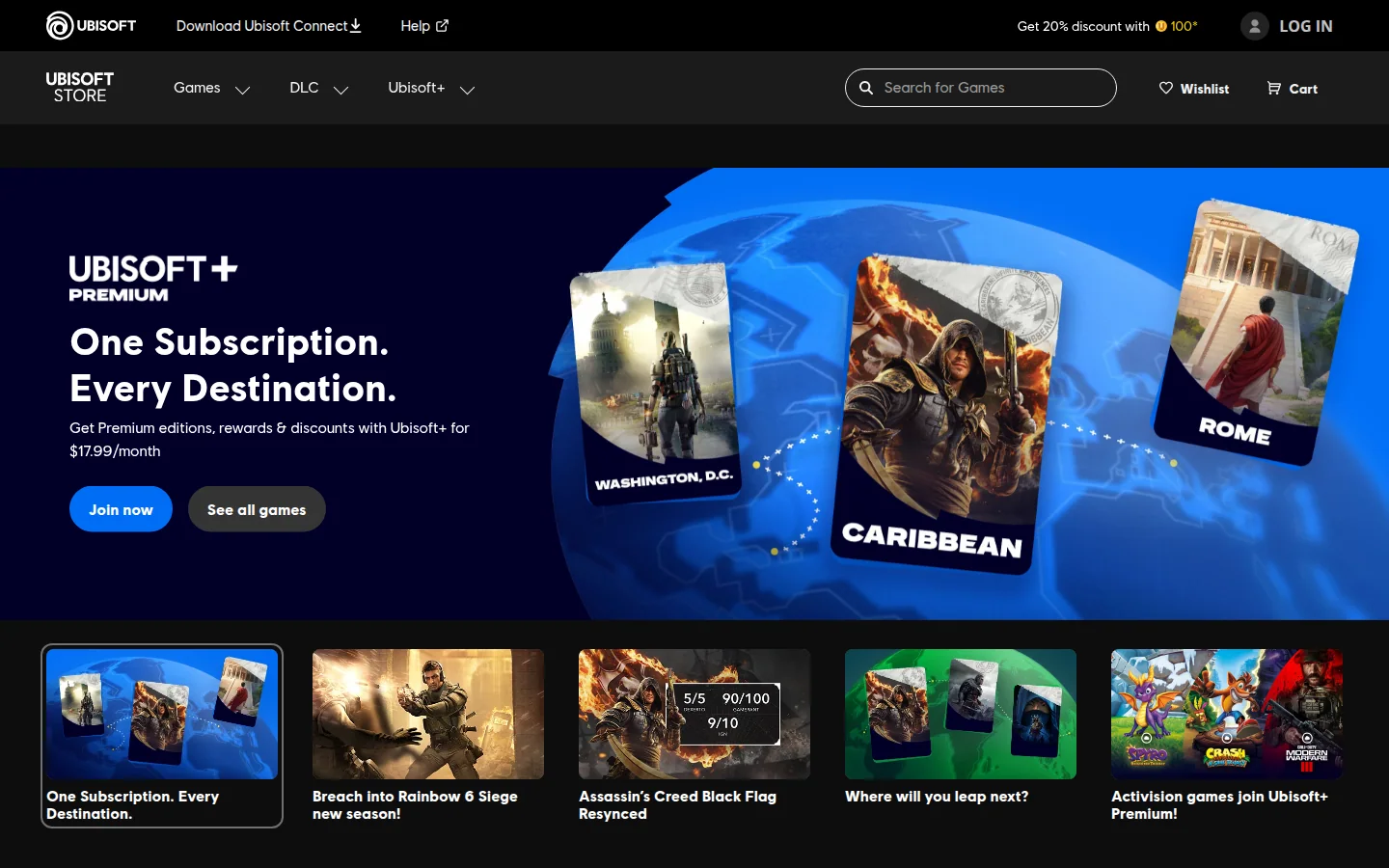This screenshot has width=1389, height=868.
Task: Expand the Ubisoft+ menu chevron
Action: (468, 90)
